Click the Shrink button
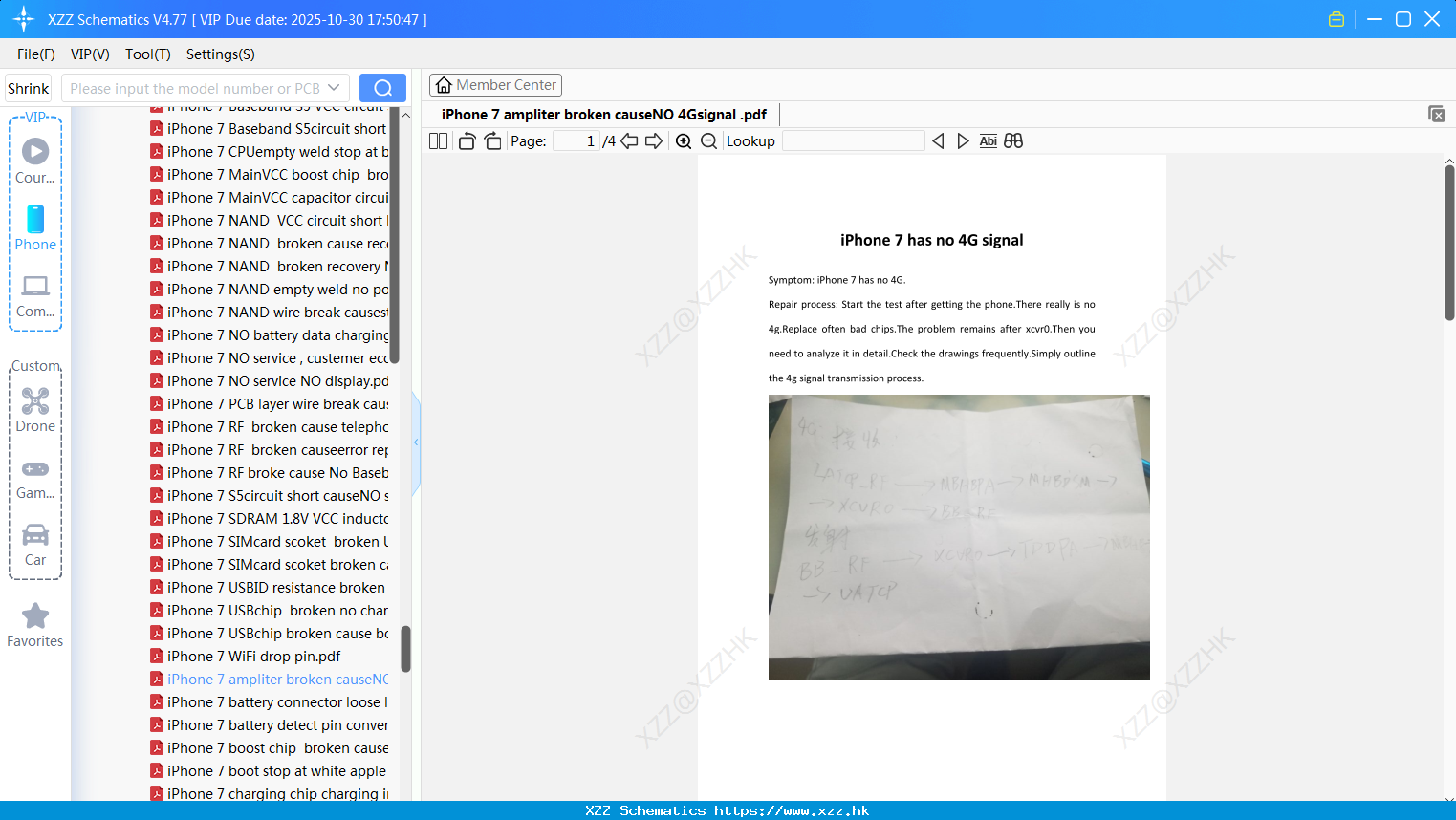The image size is (1456, 820). click(x=29, y=88)
